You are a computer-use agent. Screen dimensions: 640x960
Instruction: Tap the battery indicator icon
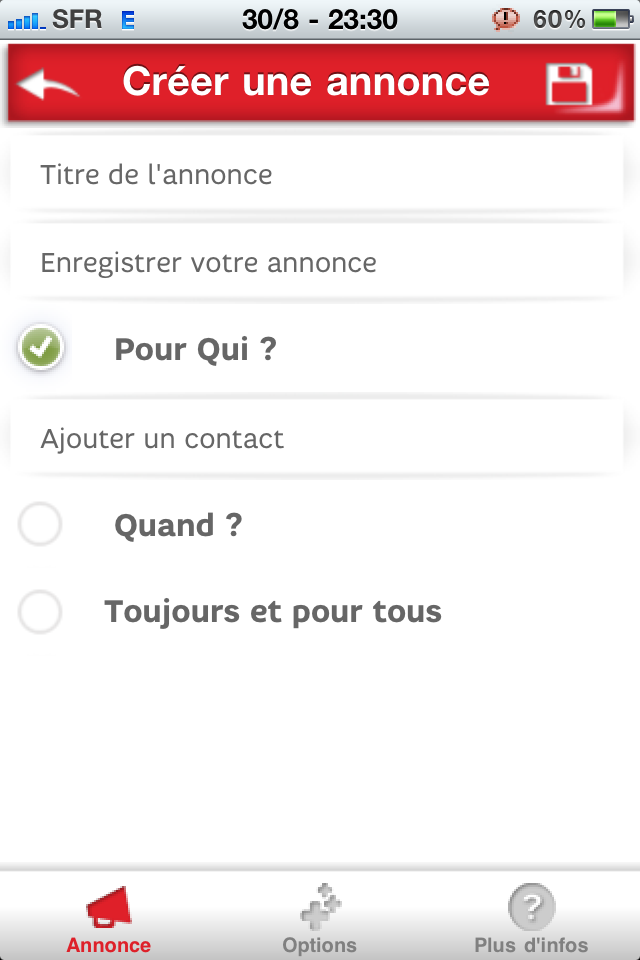pos(612,20)
